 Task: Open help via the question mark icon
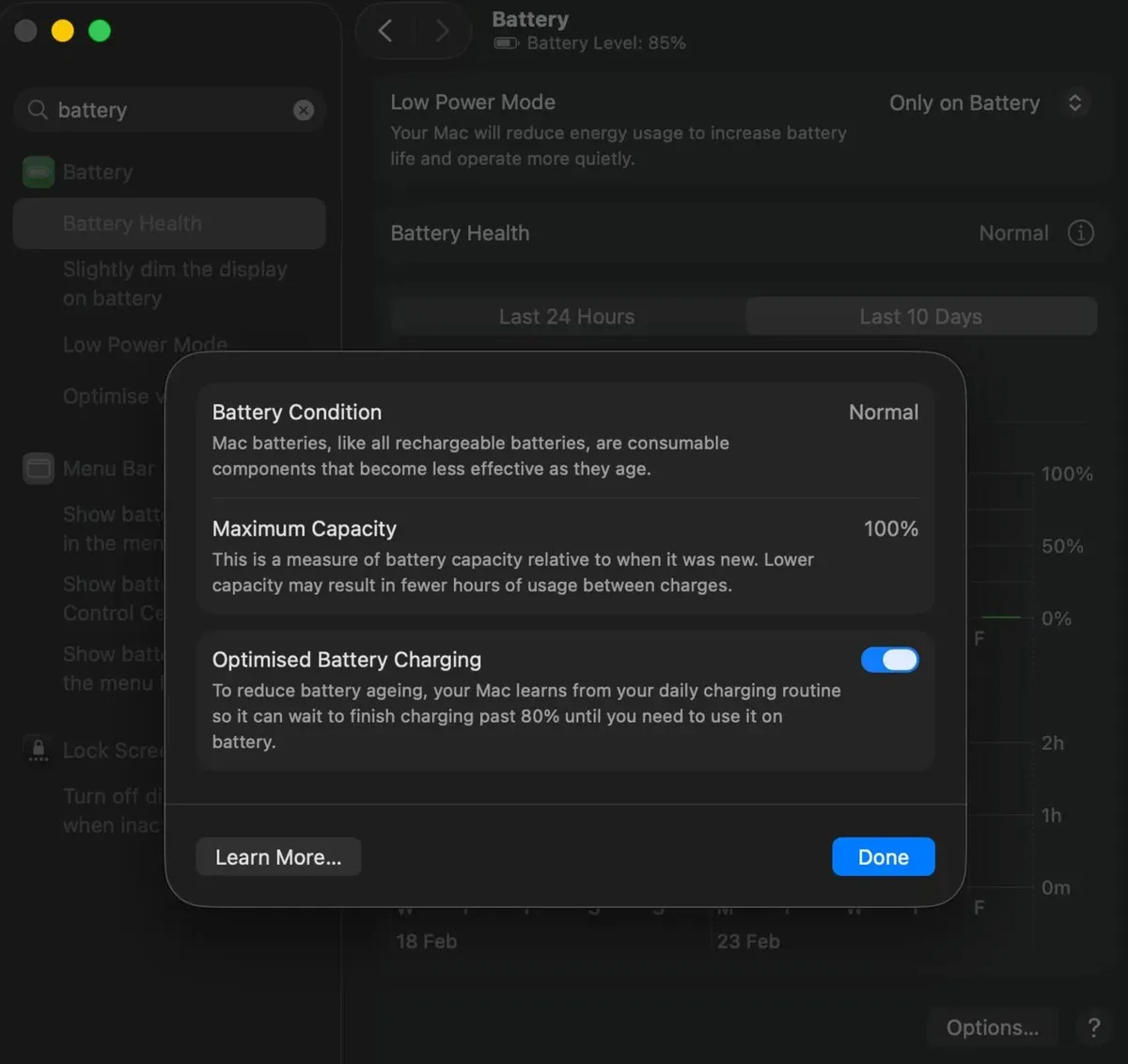(1093, 1027)
